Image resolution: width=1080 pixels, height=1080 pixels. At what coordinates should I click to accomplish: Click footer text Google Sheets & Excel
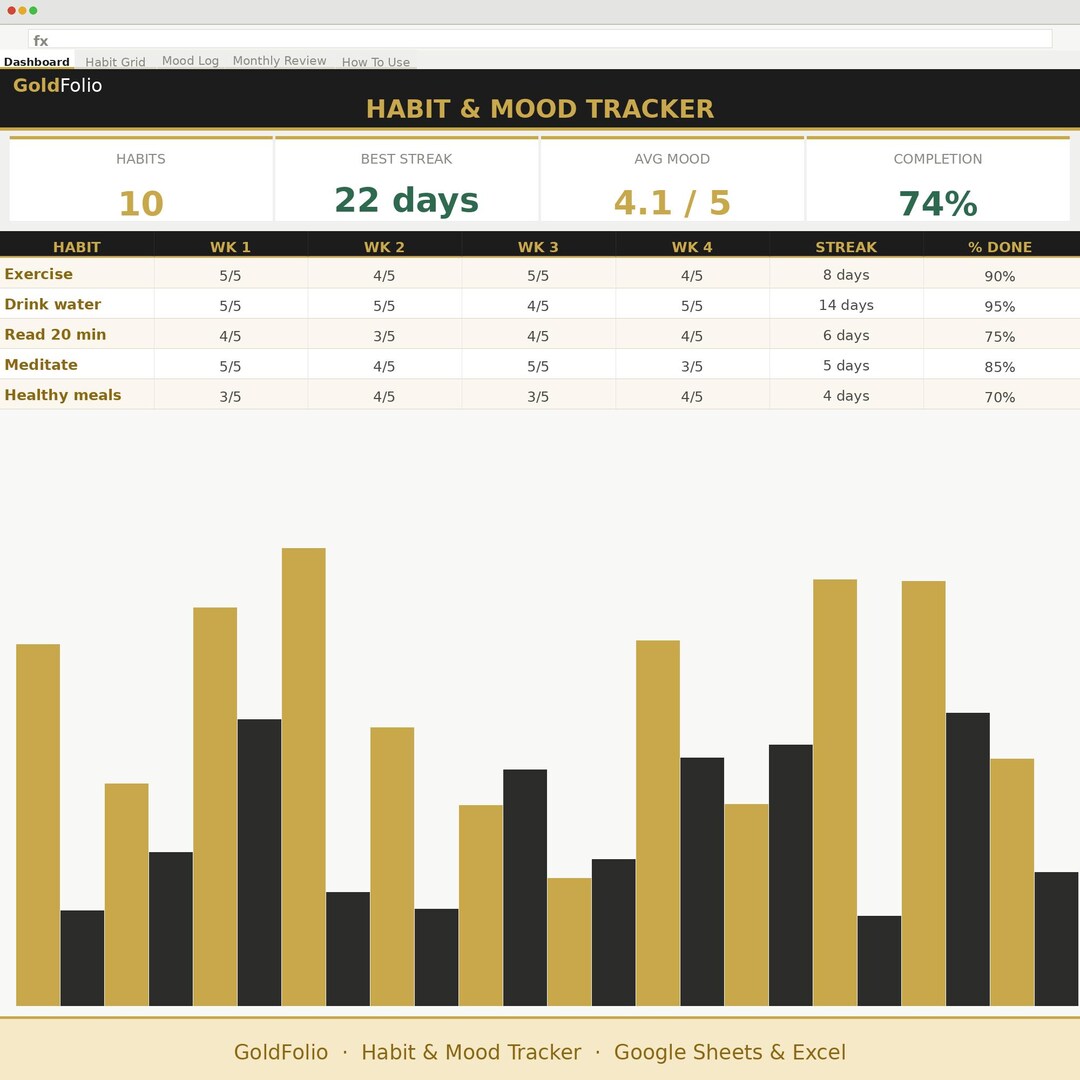tap(729, 1052)
